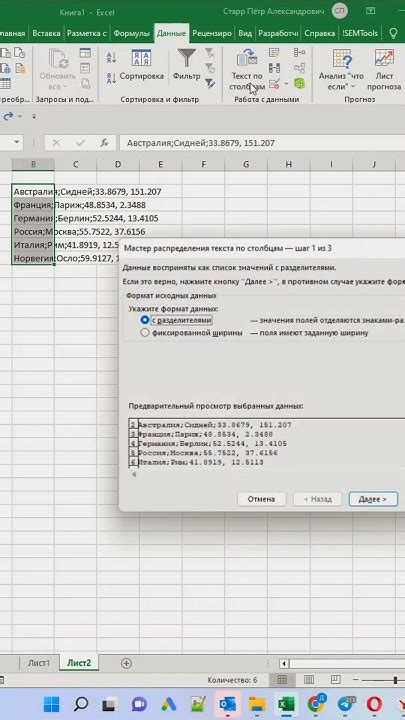405x720 pixels.
Task: Sort descending with the Z-to-A icon
Action: tap(111, 77)
